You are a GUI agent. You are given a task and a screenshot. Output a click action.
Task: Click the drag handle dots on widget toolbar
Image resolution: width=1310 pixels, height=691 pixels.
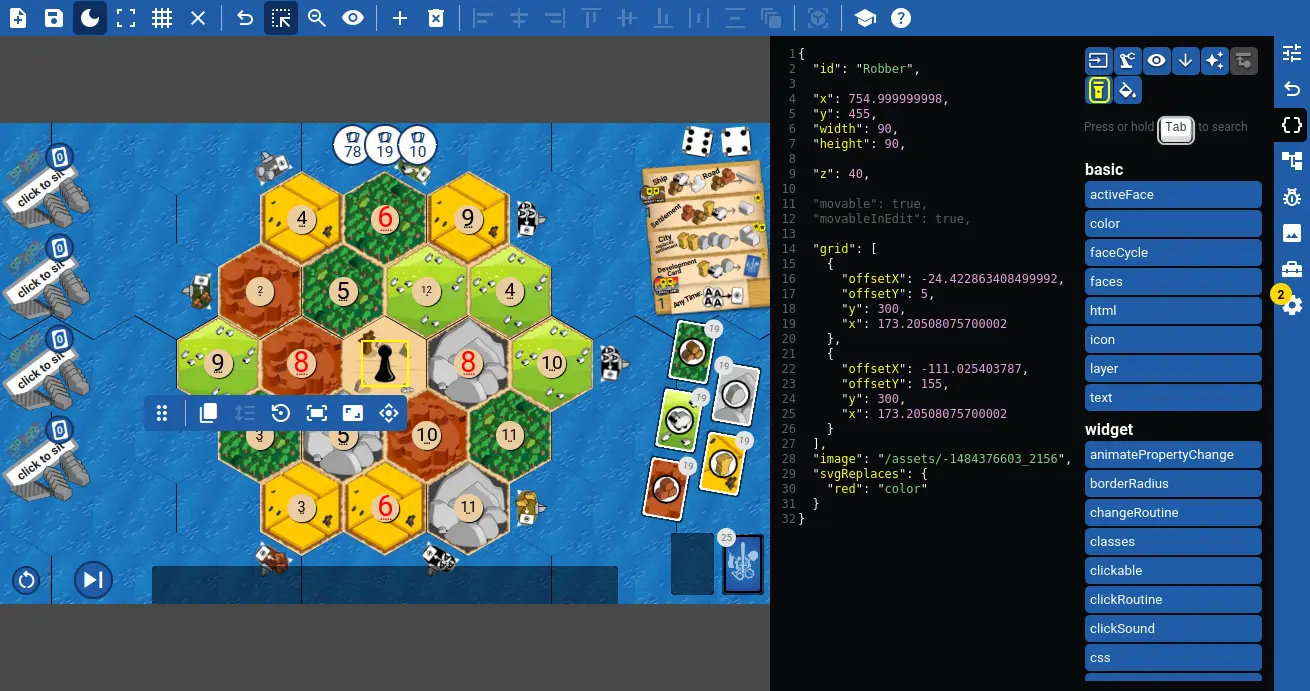coord(162,413)
